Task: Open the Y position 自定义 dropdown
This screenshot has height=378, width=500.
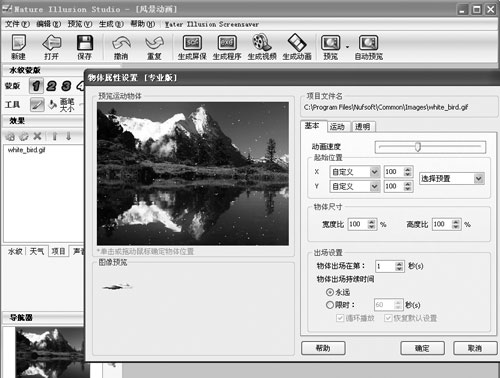Action: click(x=355, y=186)
